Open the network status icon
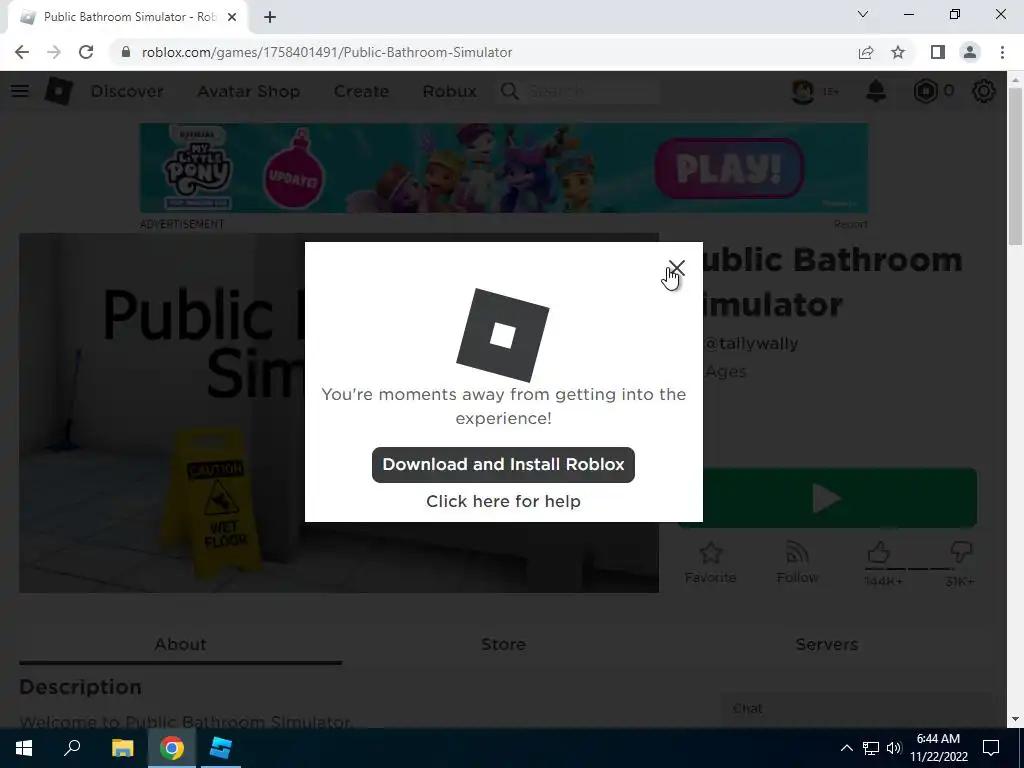 [x=871, y=748]
